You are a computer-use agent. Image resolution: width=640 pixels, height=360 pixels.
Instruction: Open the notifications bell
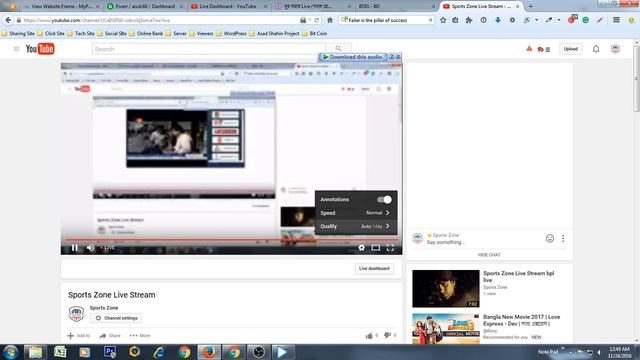click(596, 49)
